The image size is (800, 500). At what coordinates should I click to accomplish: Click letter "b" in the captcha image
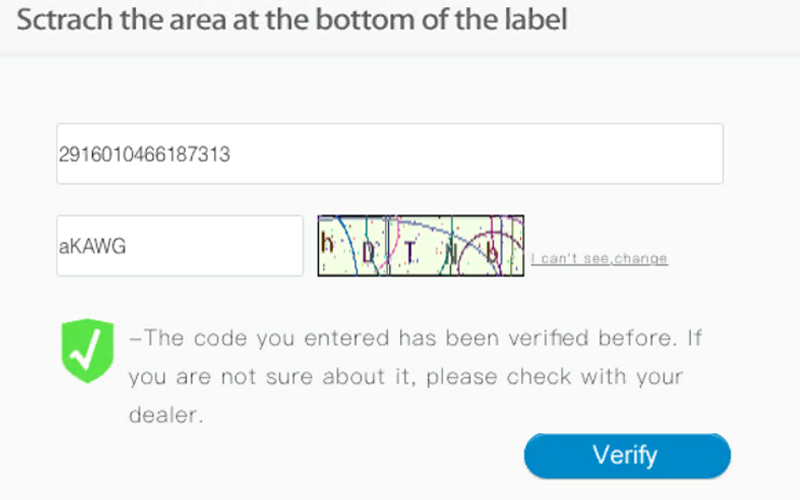point(492,251)
